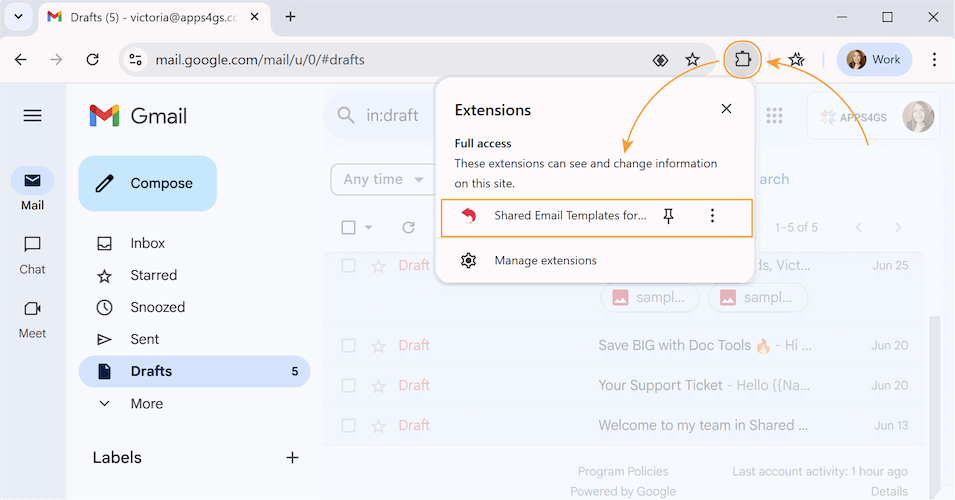Open more options for Shared Email Templates
955x500 pixels.
tap(712, 216)
